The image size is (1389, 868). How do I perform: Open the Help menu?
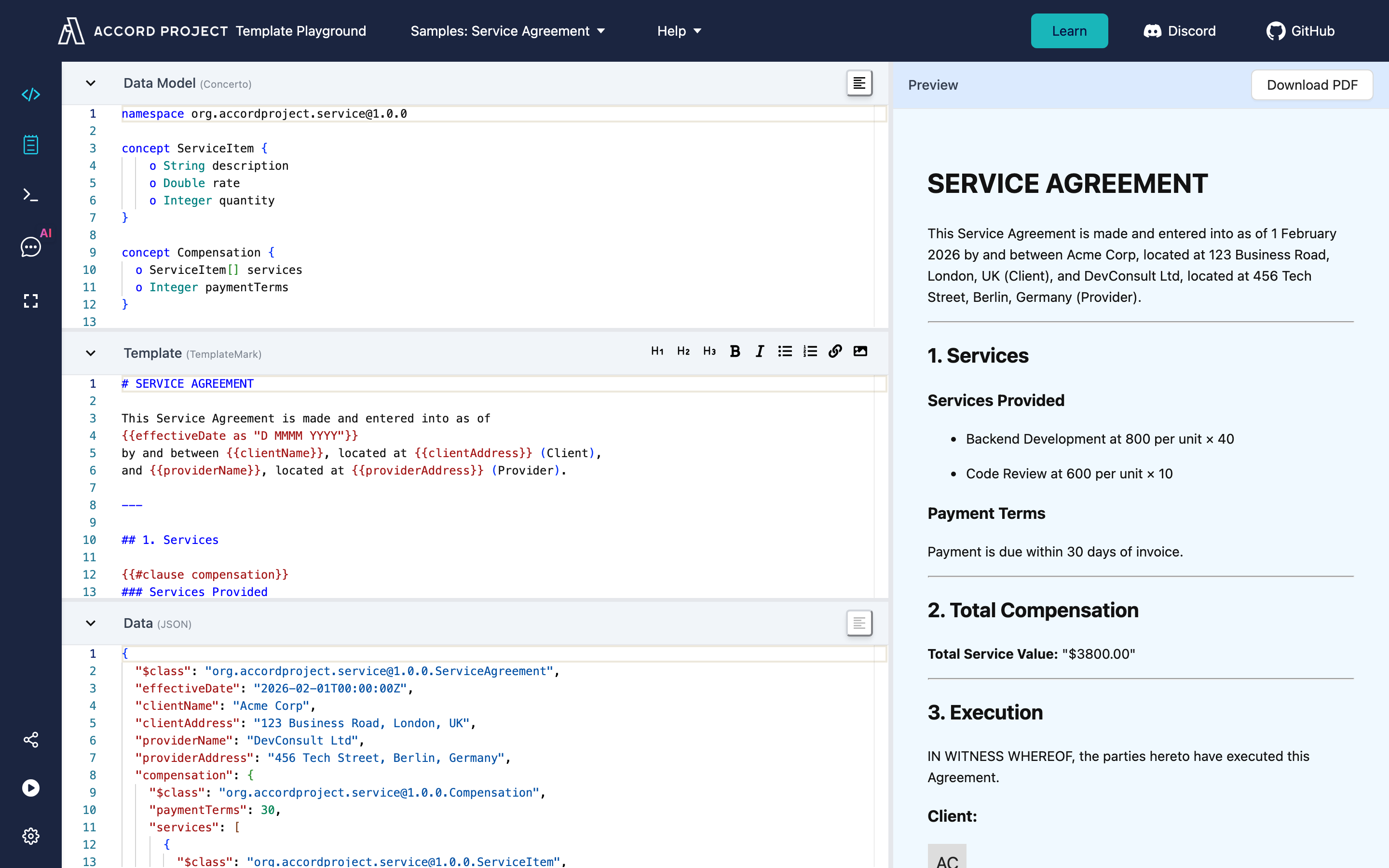point(679,31)
